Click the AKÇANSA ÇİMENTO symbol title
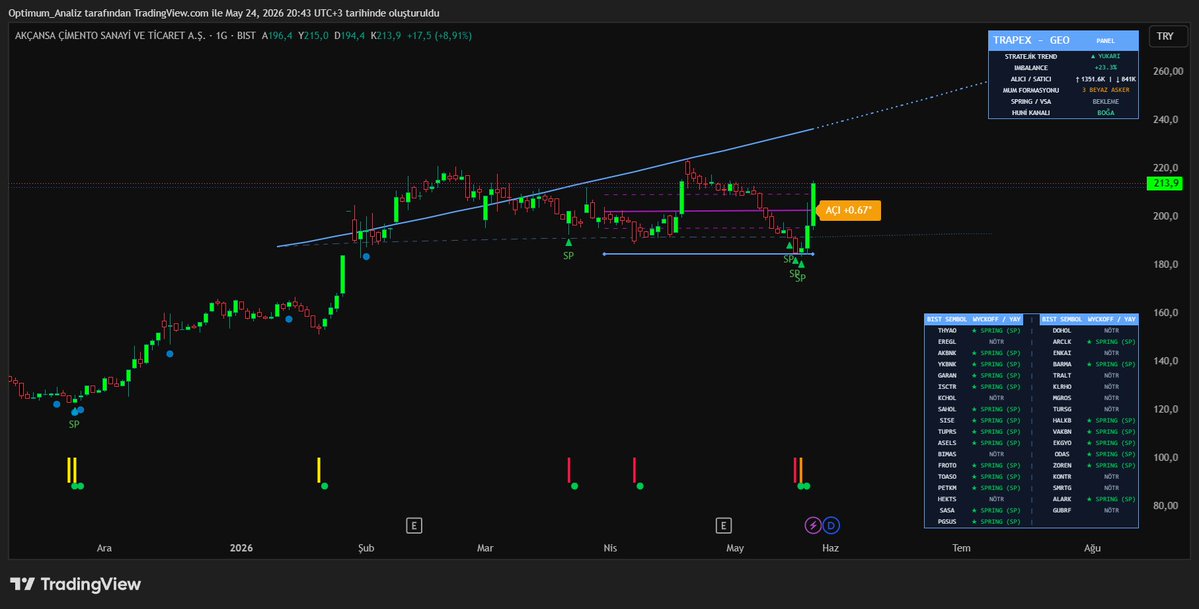The image size is (1199, 609). click(x=109, y=36)
